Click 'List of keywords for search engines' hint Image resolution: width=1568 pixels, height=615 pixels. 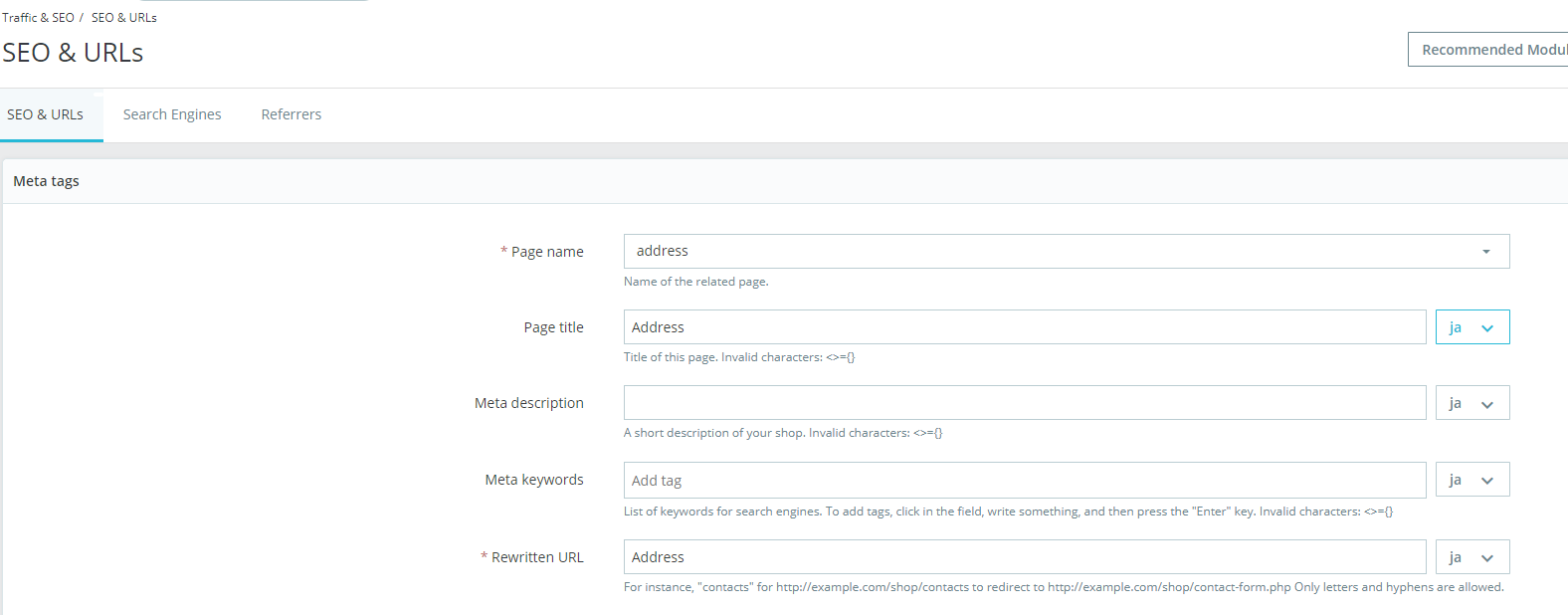click(x=1008, y=512)
